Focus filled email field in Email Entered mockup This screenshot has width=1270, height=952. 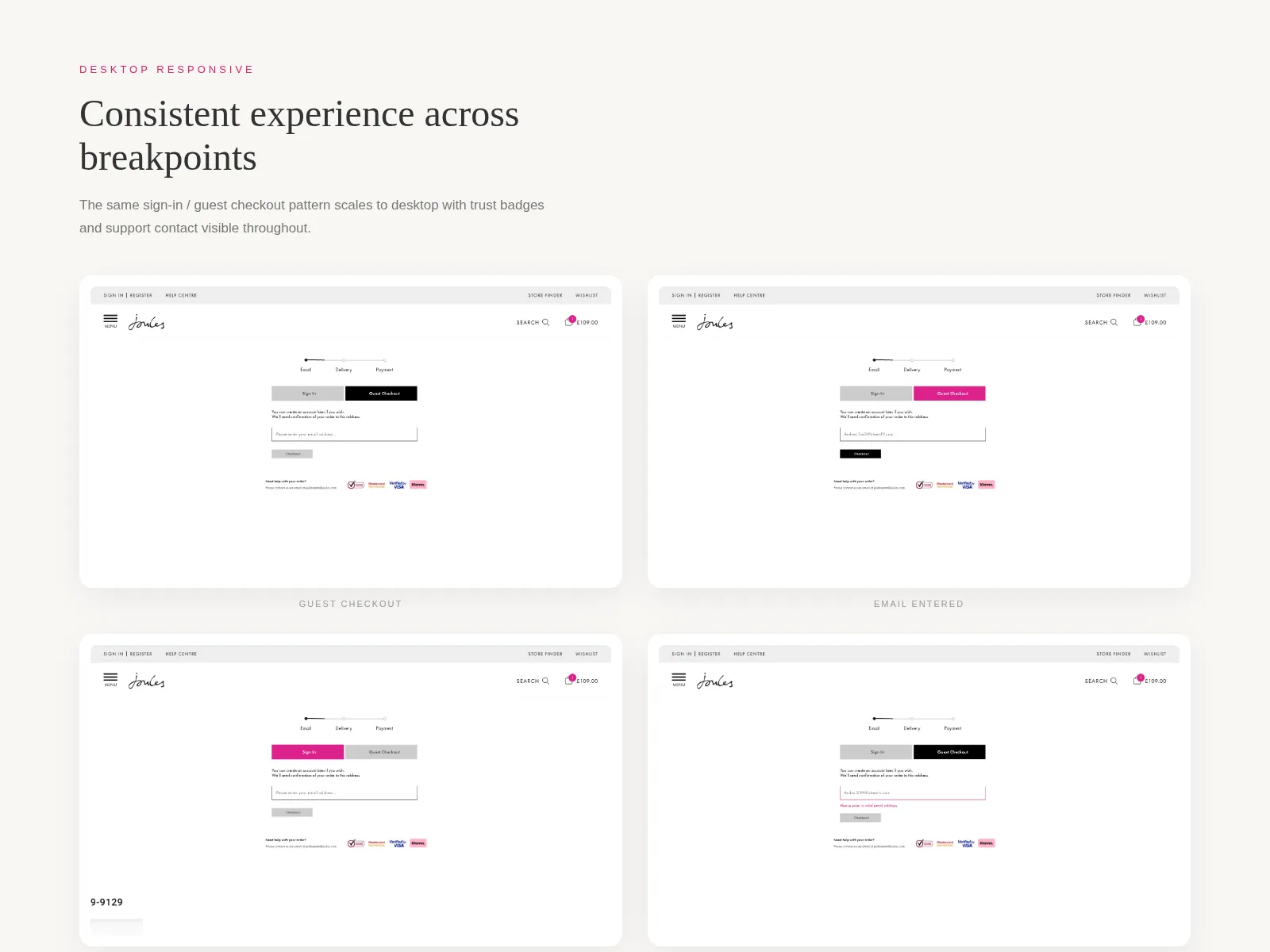[913, 434]
